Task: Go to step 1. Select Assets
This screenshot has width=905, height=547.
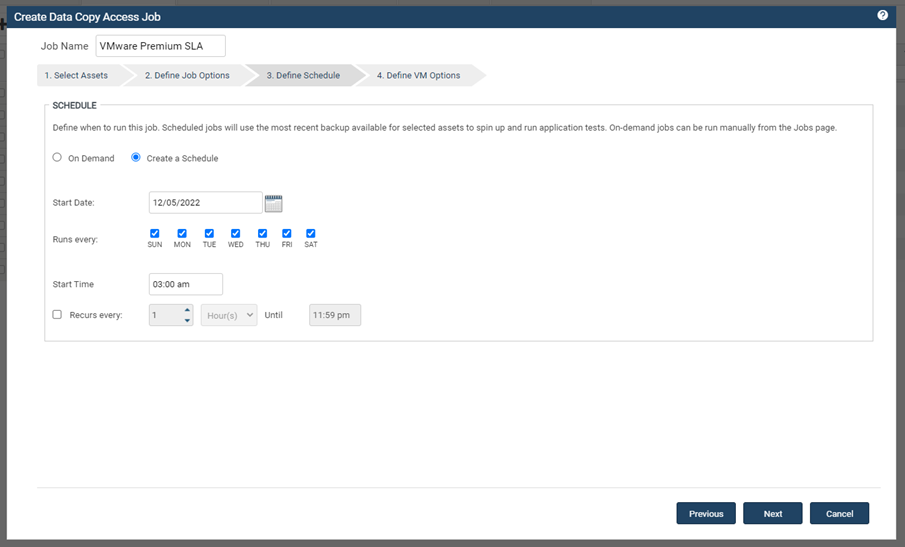Action: click(x=78, y=75)
